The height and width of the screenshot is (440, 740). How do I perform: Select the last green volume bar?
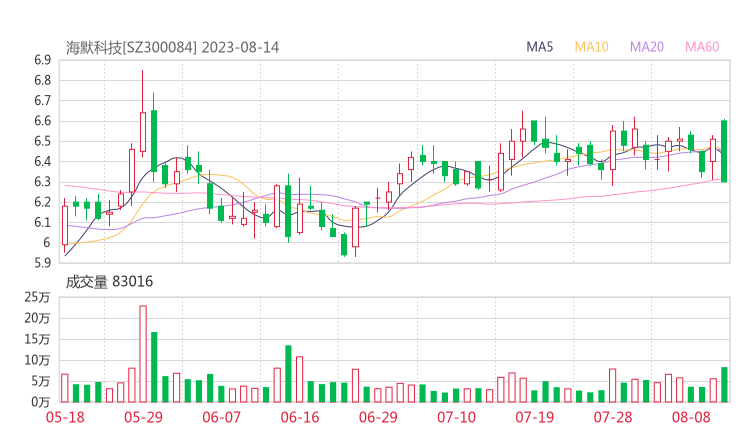tap(724, 385)
